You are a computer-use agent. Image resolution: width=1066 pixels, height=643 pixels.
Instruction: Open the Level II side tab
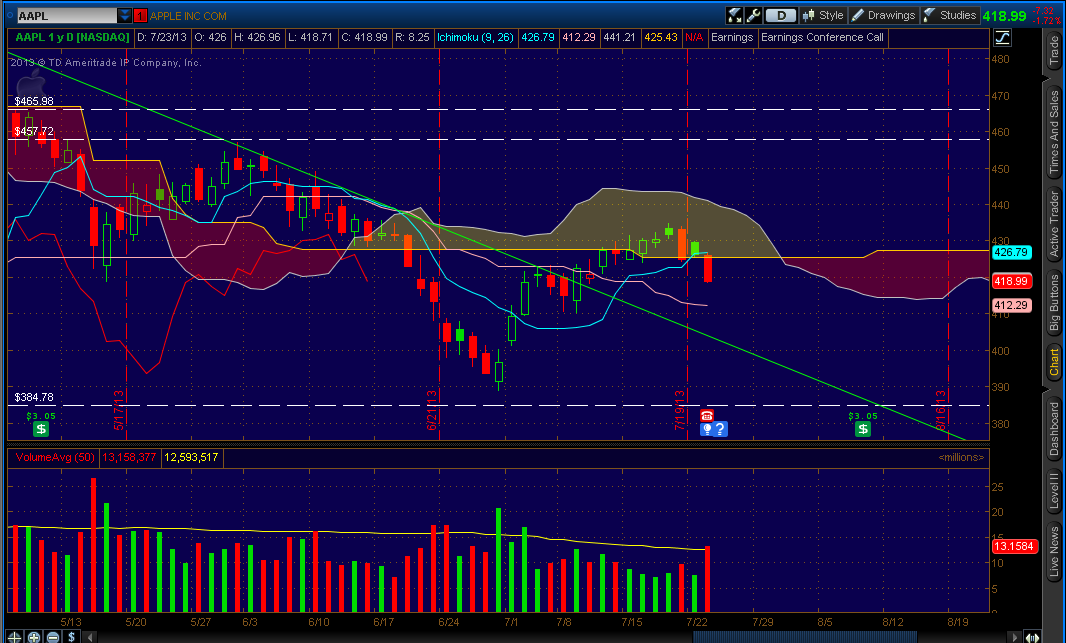(1054, 492)
